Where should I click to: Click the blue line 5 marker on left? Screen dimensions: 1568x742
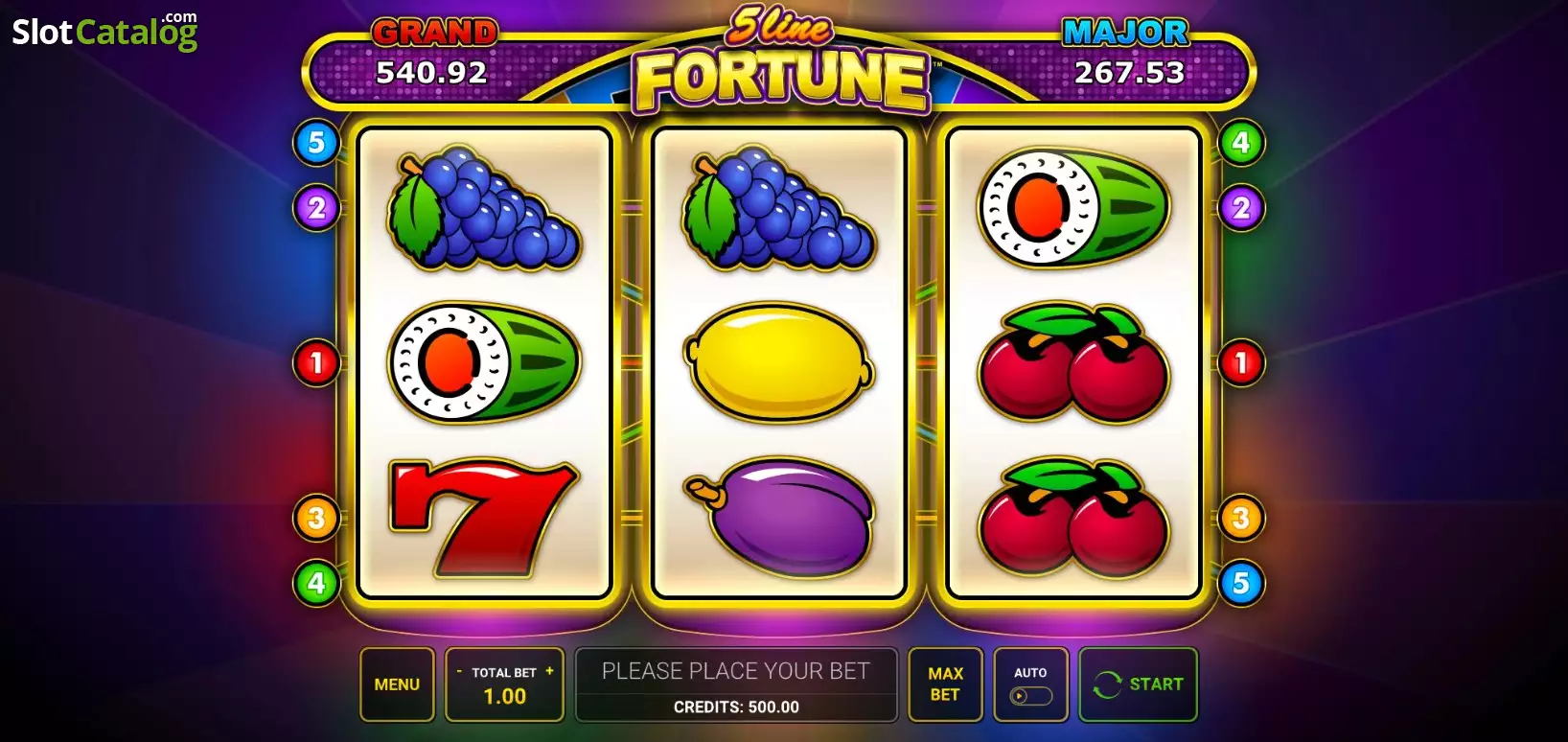(x=316, y=144)
